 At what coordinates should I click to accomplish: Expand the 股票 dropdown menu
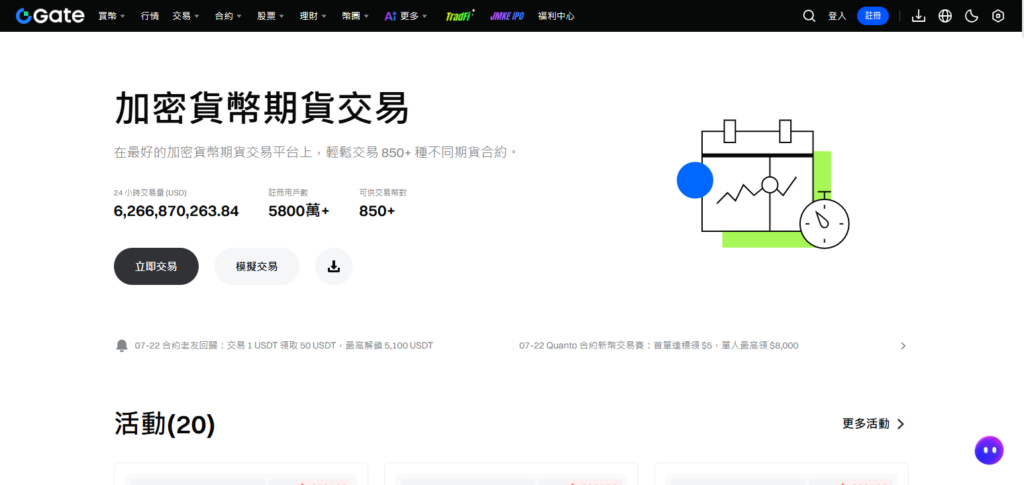270,16
